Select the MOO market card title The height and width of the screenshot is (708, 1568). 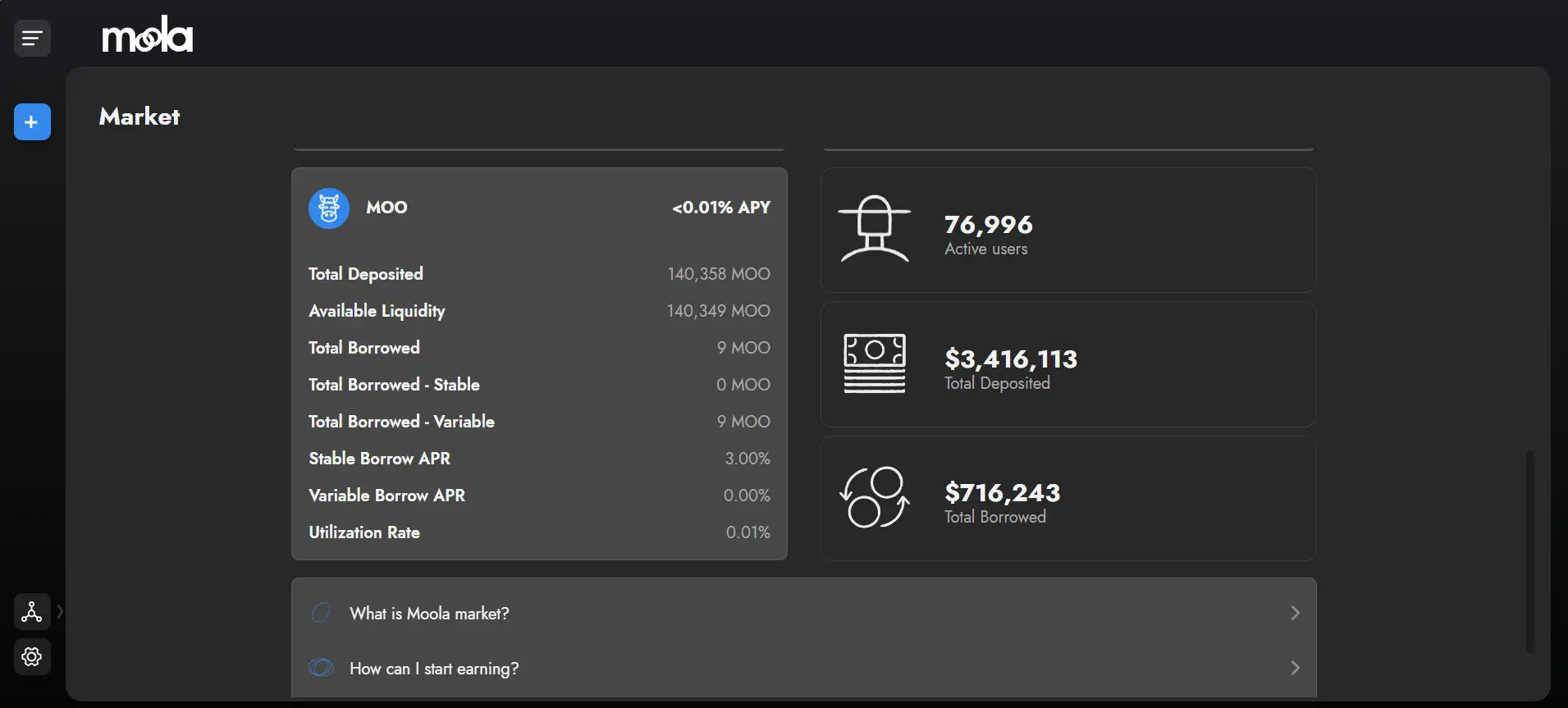pos(386,208)
